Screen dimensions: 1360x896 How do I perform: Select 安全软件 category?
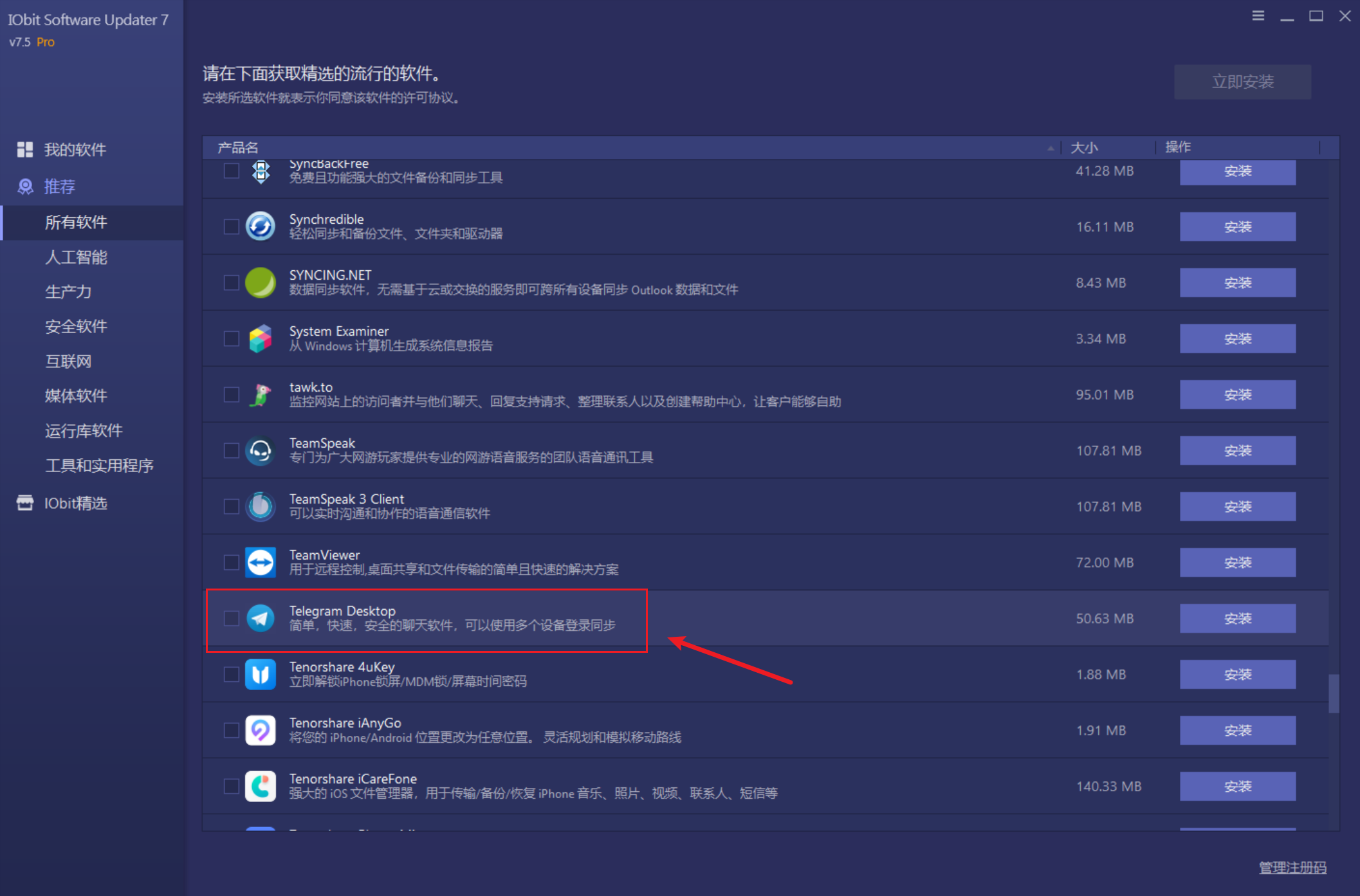91,327
